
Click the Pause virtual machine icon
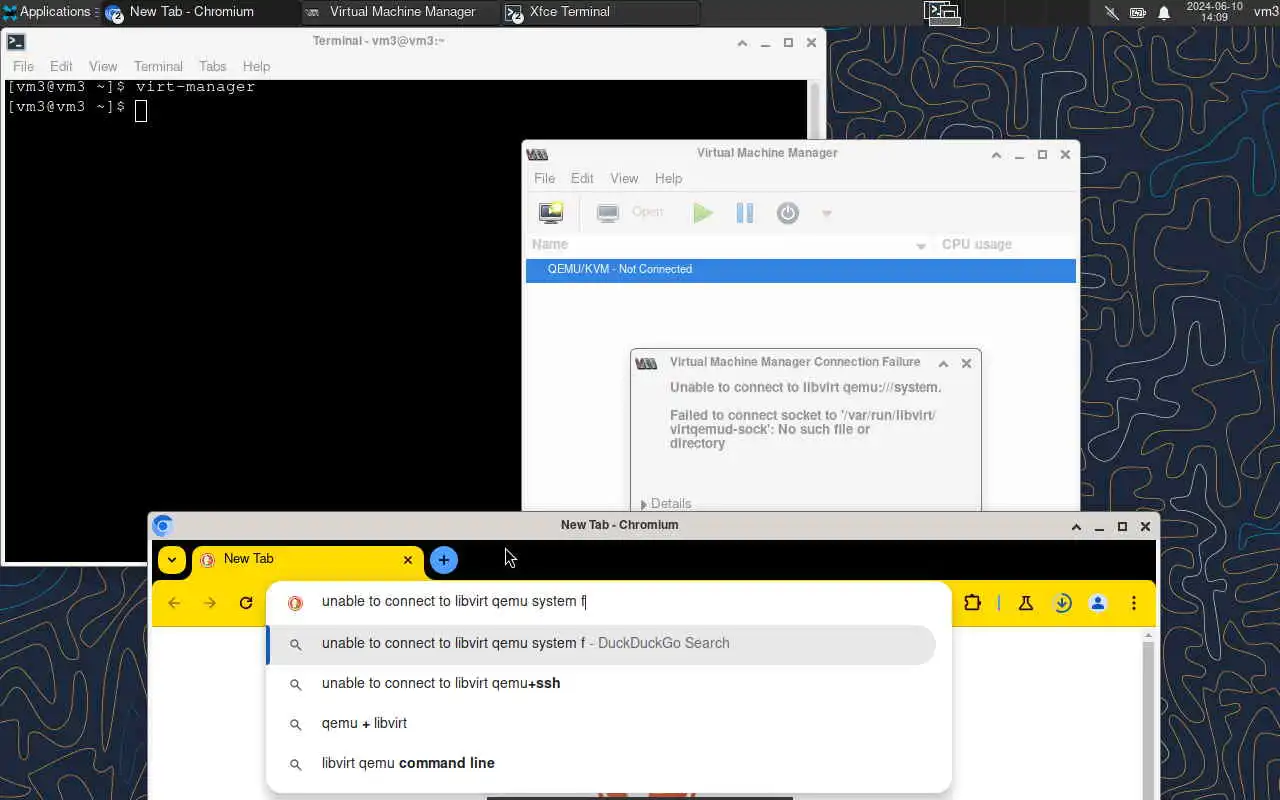coord(745,213)
